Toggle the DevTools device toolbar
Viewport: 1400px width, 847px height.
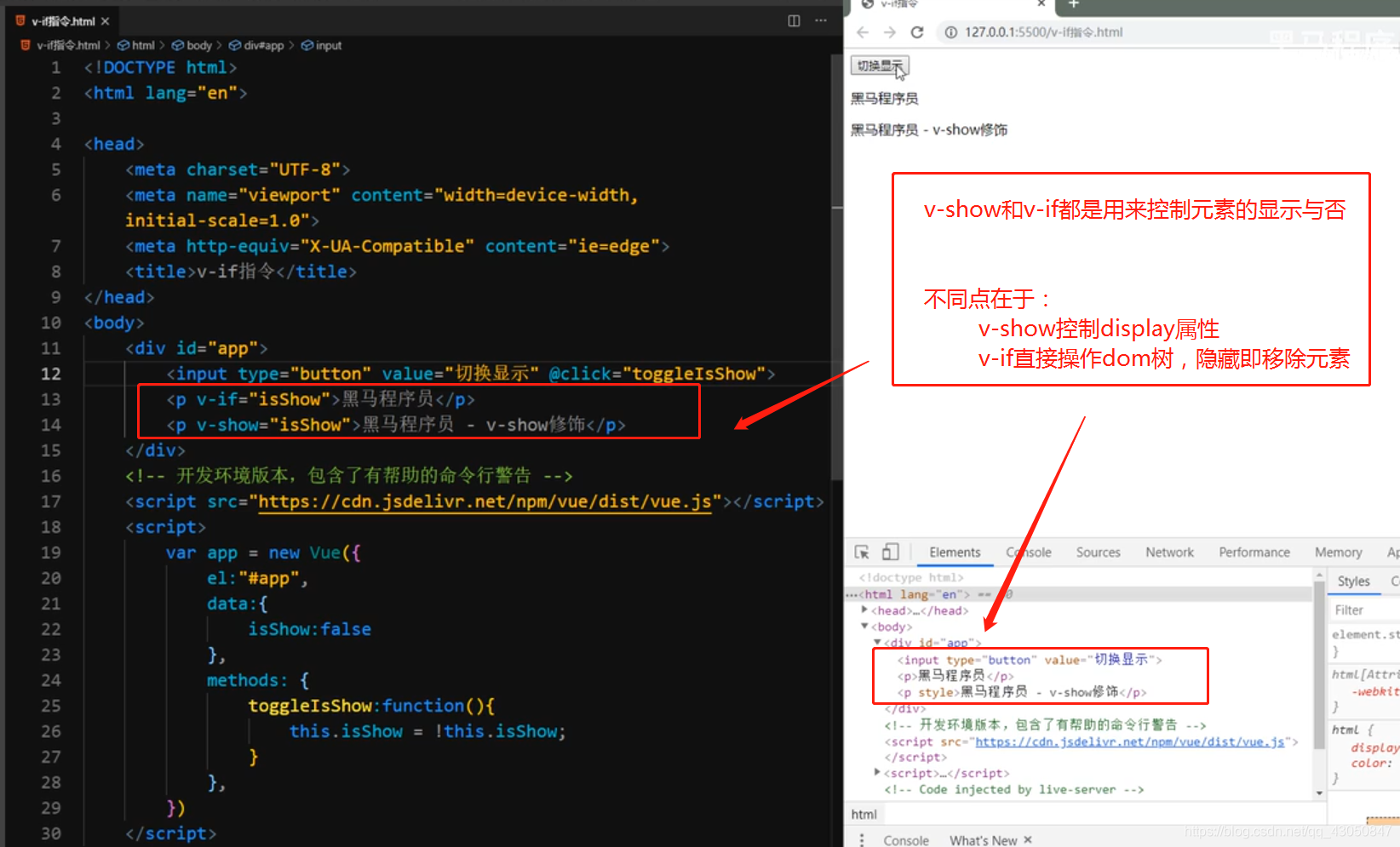(890, 552)
